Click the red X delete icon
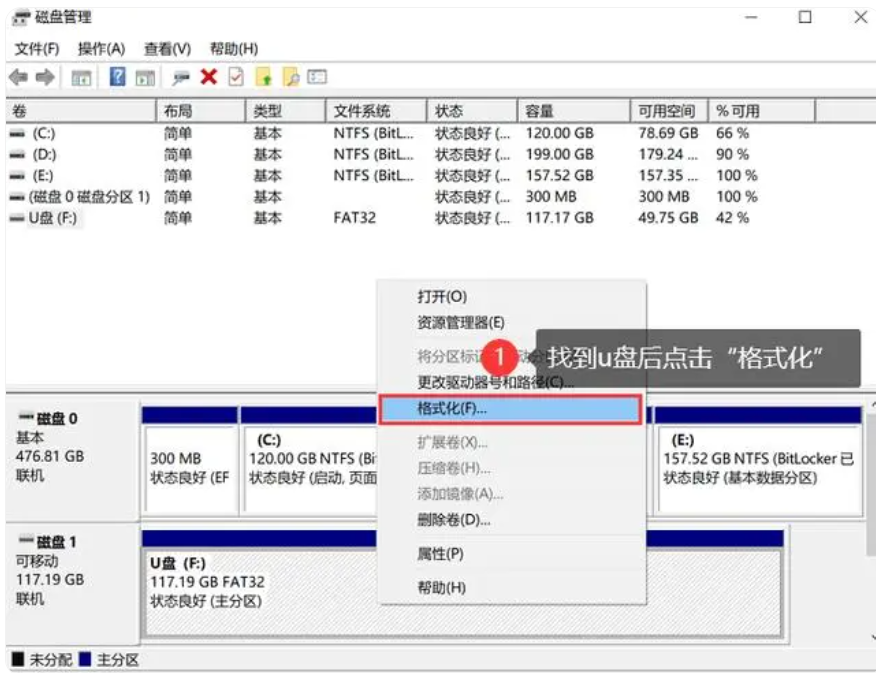The width and height of the screenshot is (876, 673). (x=209, y=77)
